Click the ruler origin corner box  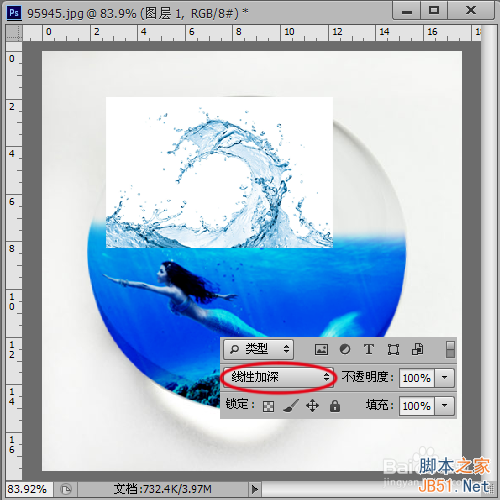click(x=14, y=32)
